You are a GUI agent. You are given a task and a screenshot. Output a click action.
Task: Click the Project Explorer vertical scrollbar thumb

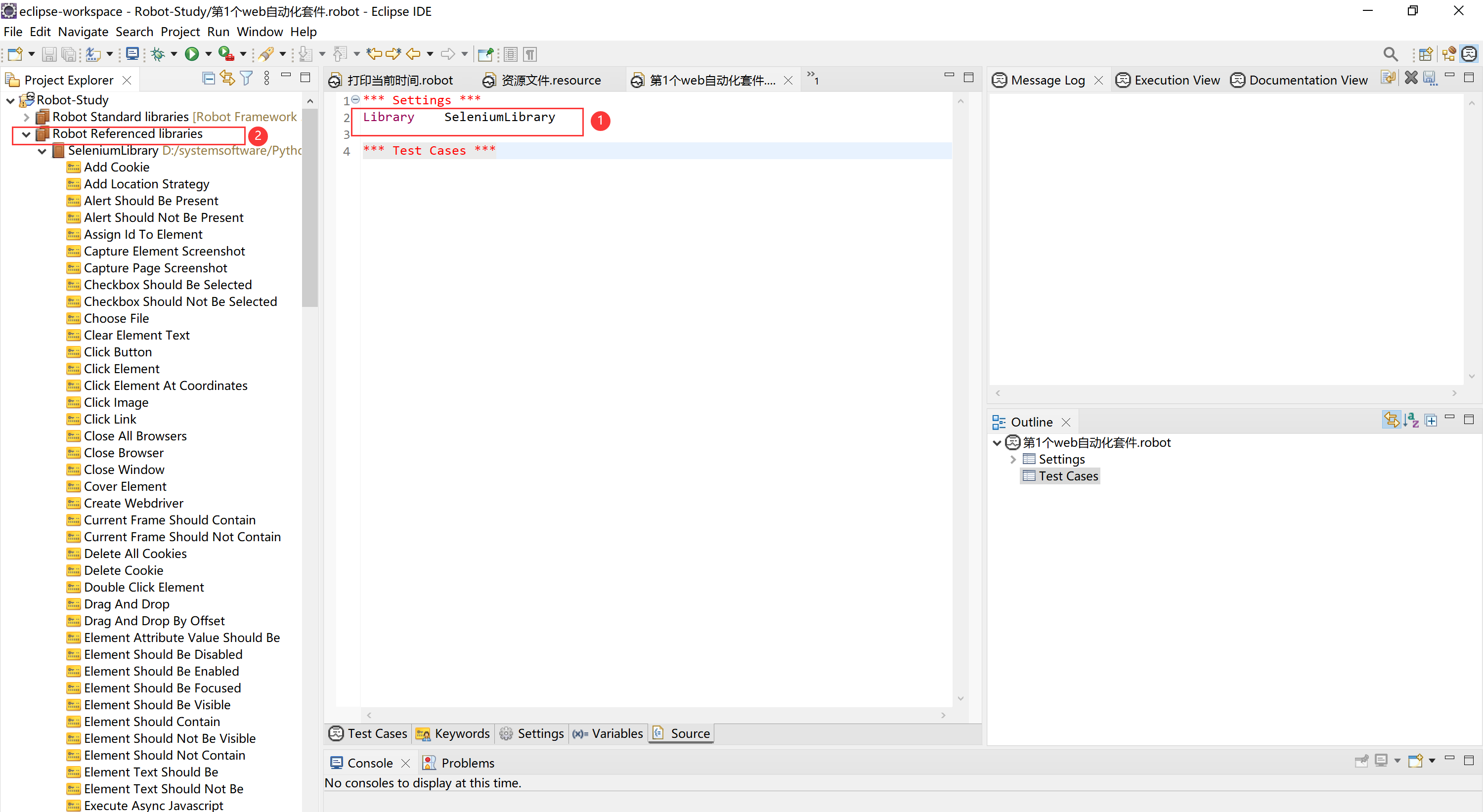click(310, 207)
